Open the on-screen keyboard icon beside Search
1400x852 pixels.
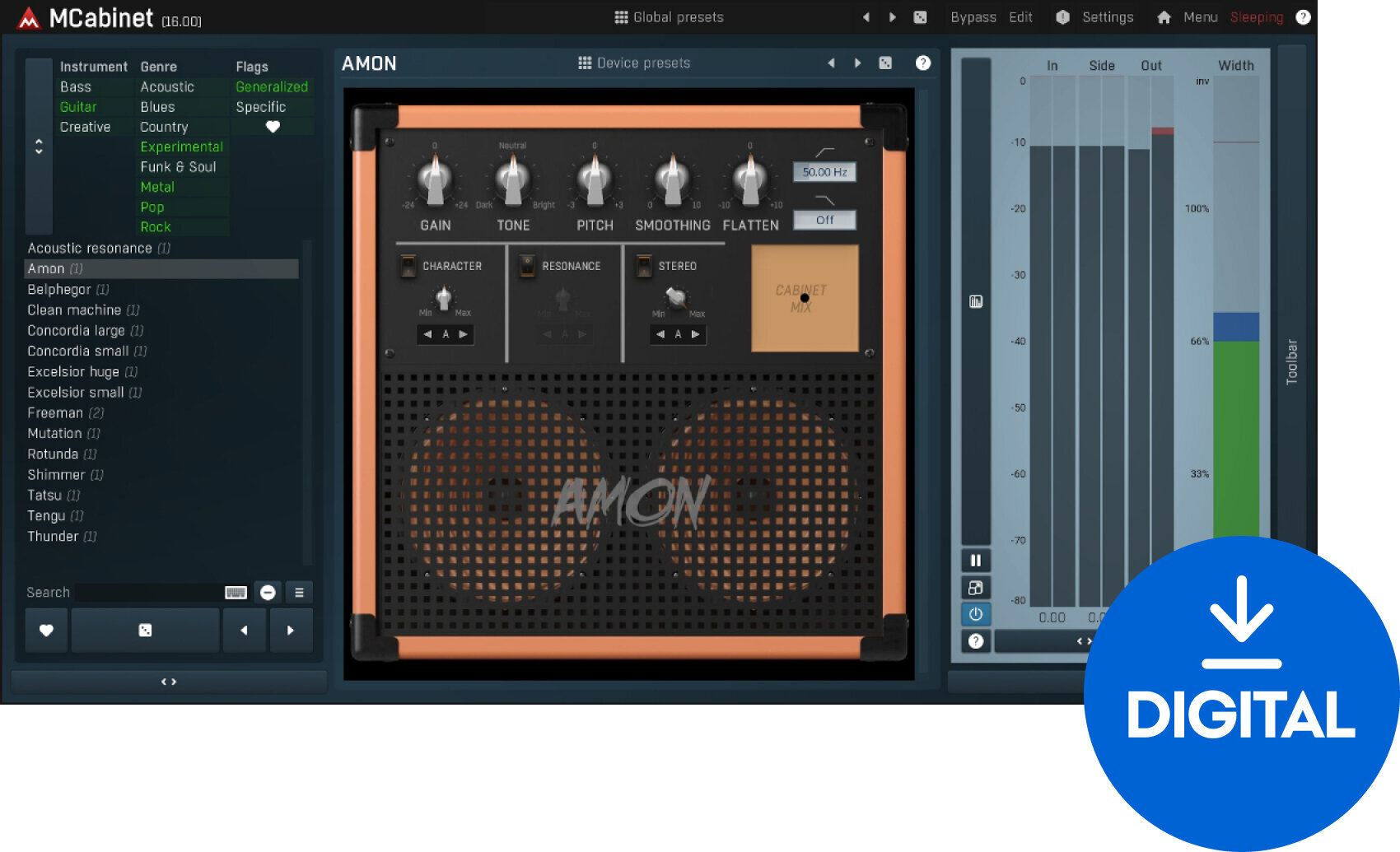tap(235, 592)
